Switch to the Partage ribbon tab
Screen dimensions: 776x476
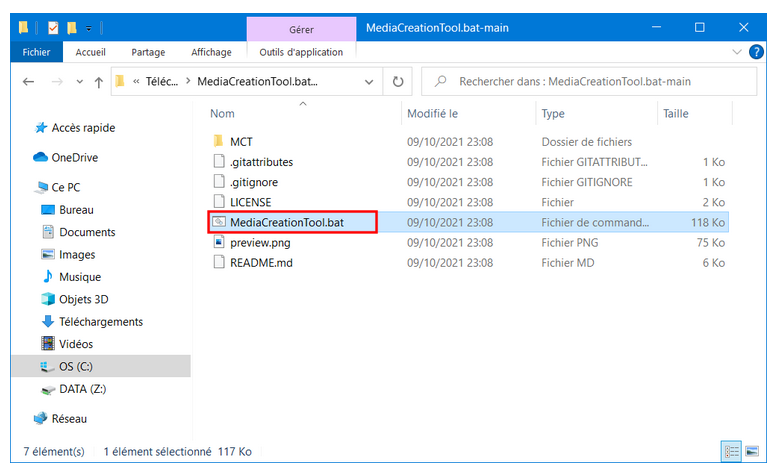148,52
